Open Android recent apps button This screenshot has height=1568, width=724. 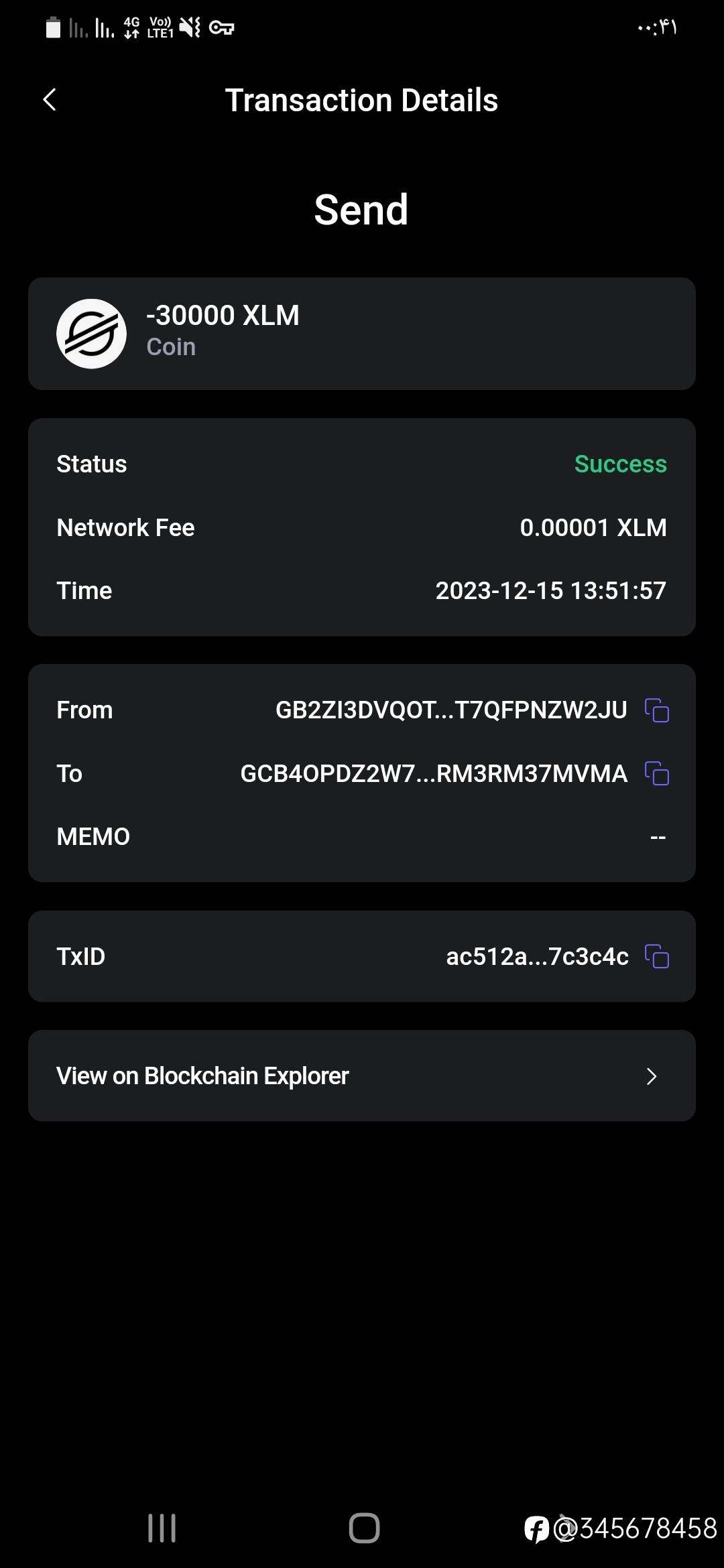162,1528
